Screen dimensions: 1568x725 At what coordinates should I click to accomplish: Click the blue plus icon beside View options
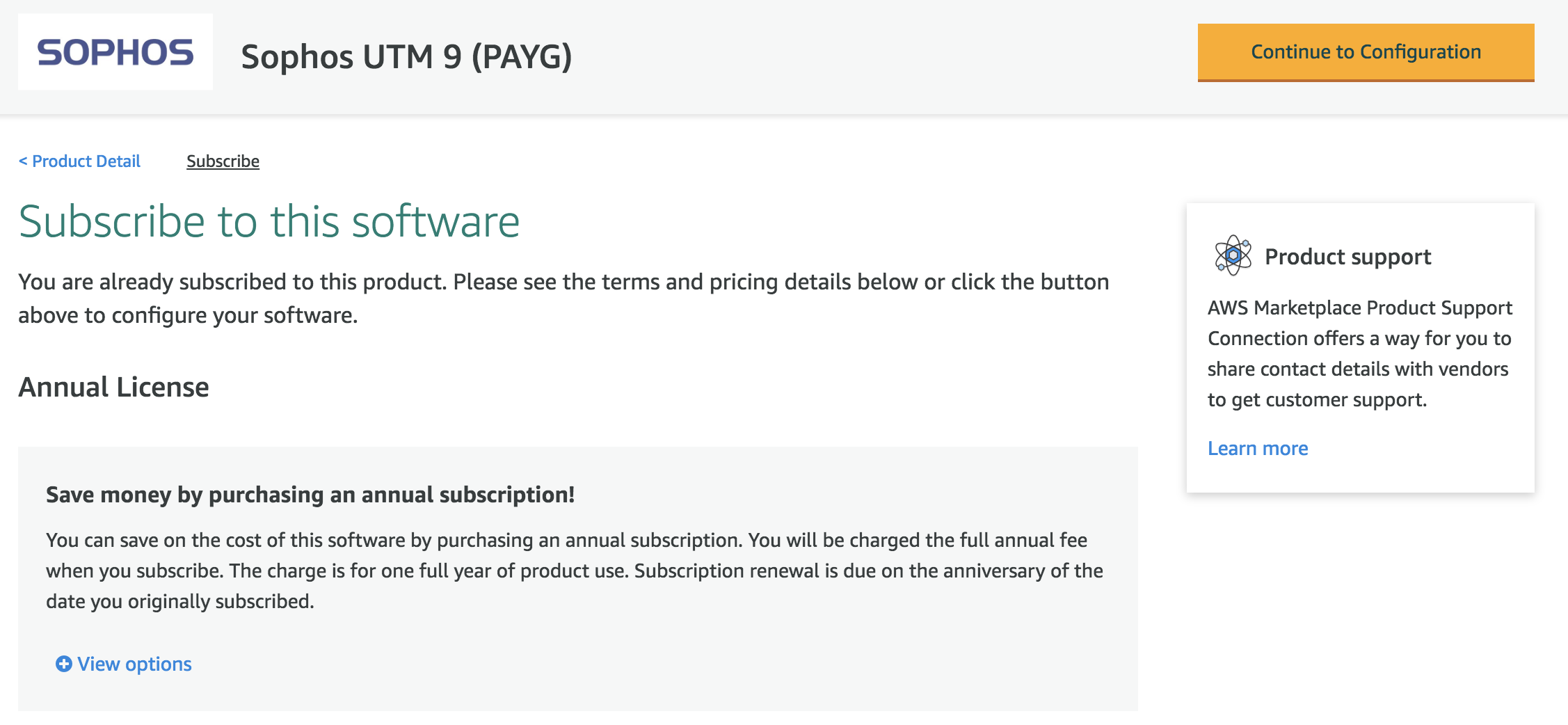63,664
